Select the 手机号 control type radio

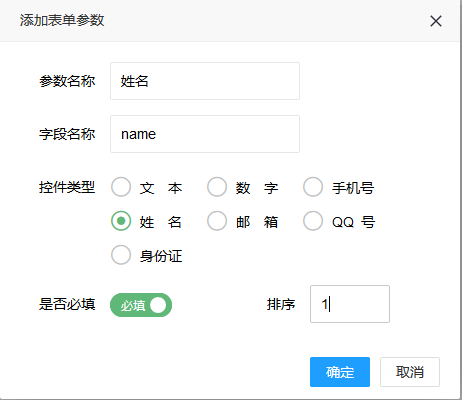[313, 187]
